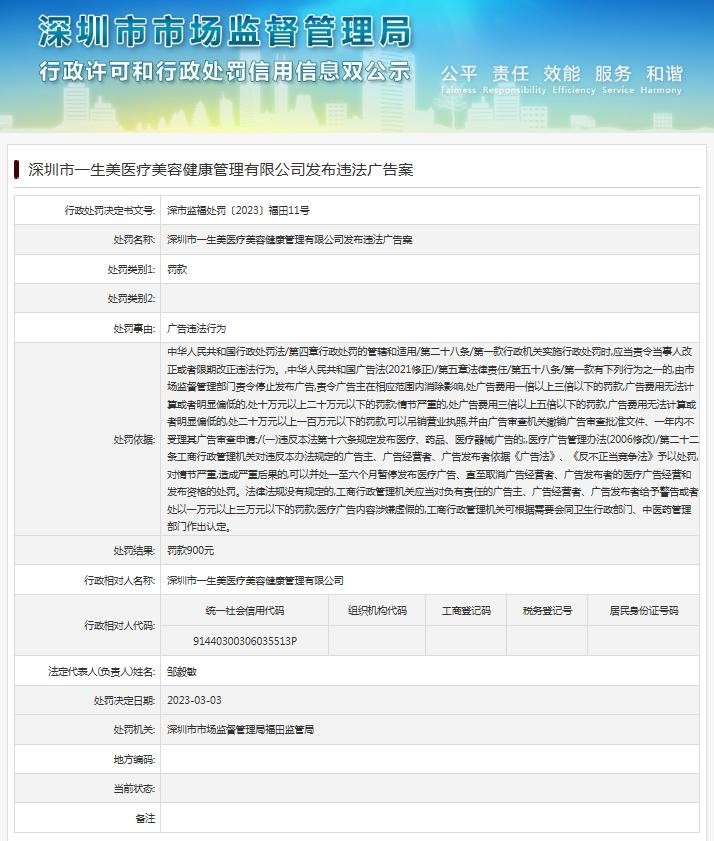Click the 处罚依据 legal basis paragraph

[x=432, y=438]
